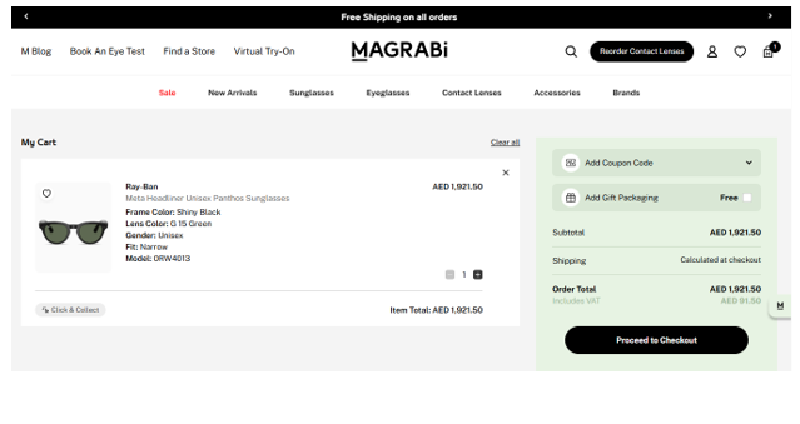Click Item Total AED 1,921.50 text
The height and width of the screenshot is (424, 800).
coord(436,310)
